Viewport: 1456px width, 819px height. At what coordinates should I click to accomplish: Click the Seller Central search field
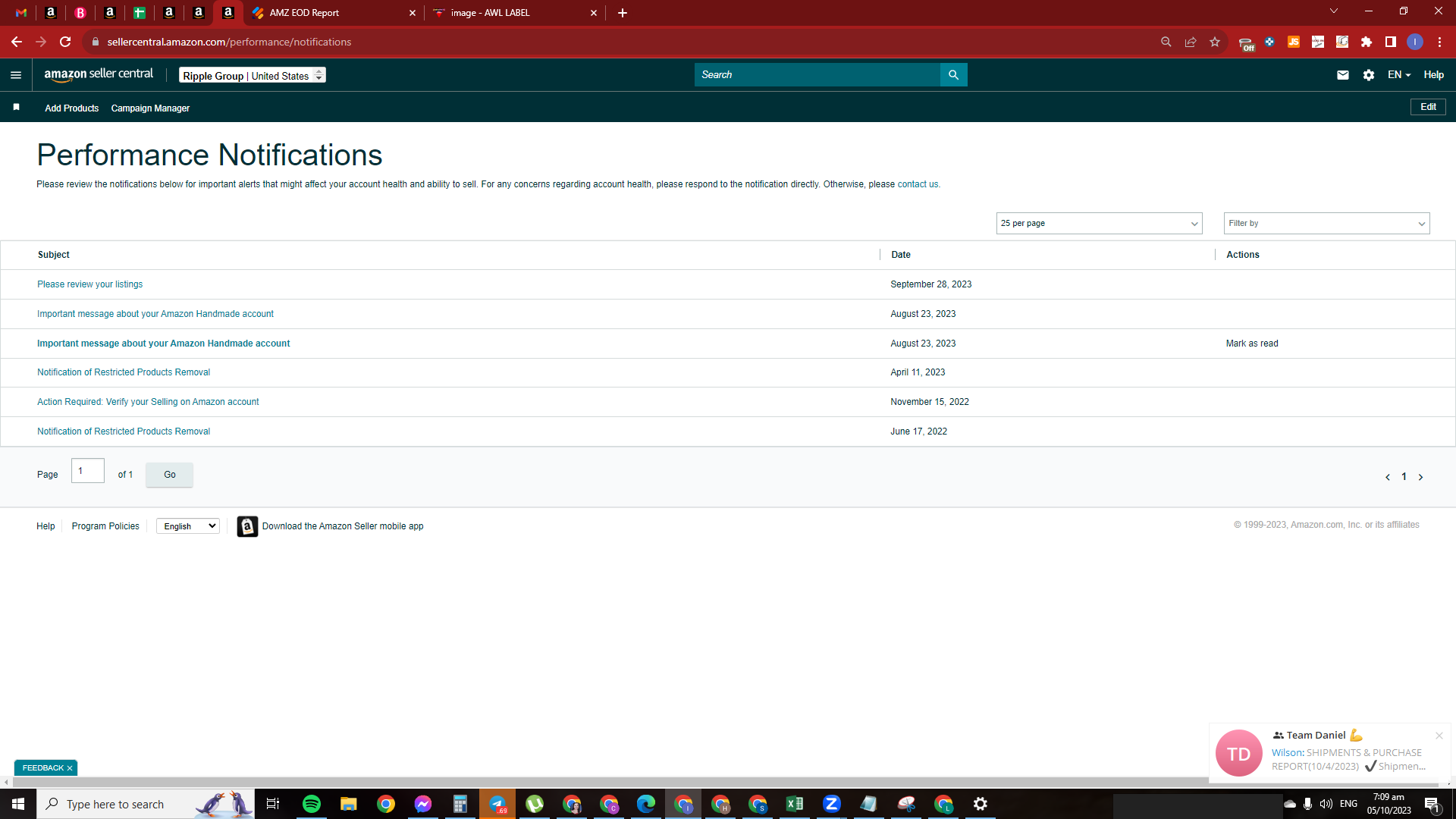click(x=817, y=75)
